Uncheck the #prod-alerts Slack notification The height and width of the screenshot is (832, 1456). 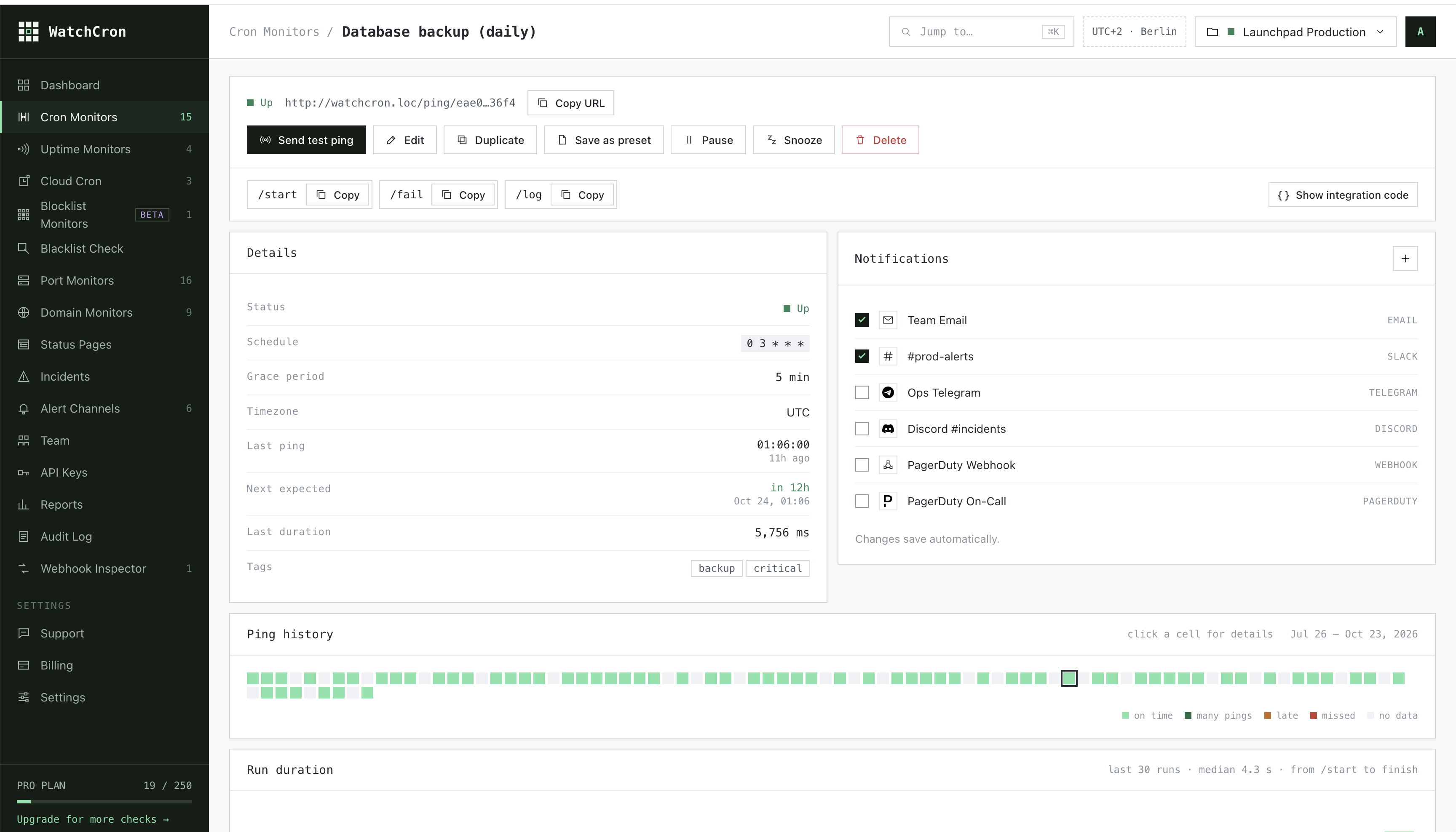click(x=862, y=356)
